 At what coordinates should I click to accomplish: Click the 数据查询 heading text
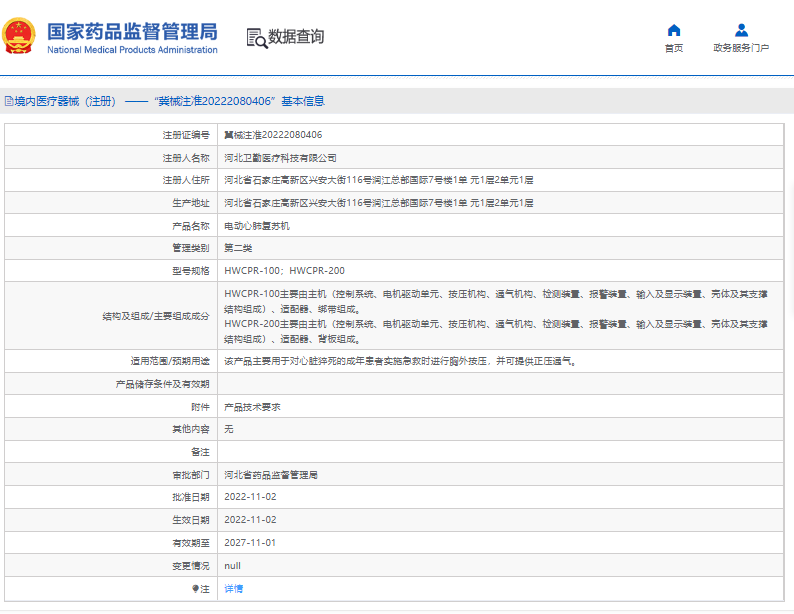pyautogui.click(x=296, y=37)
